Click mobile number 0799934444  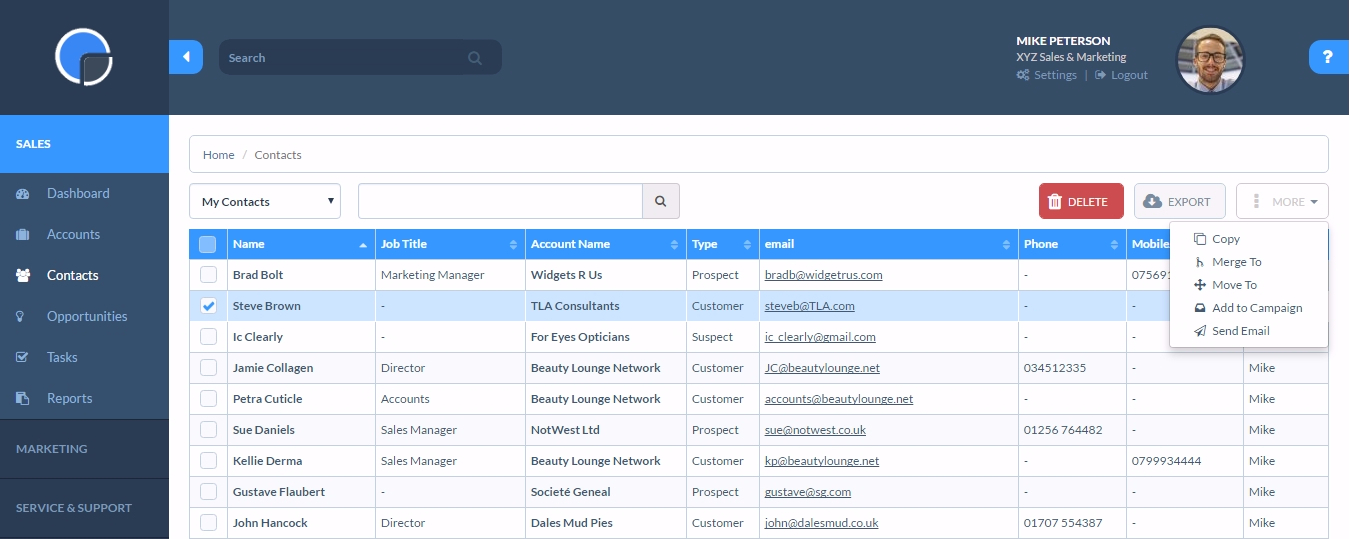click(1167, 461)
